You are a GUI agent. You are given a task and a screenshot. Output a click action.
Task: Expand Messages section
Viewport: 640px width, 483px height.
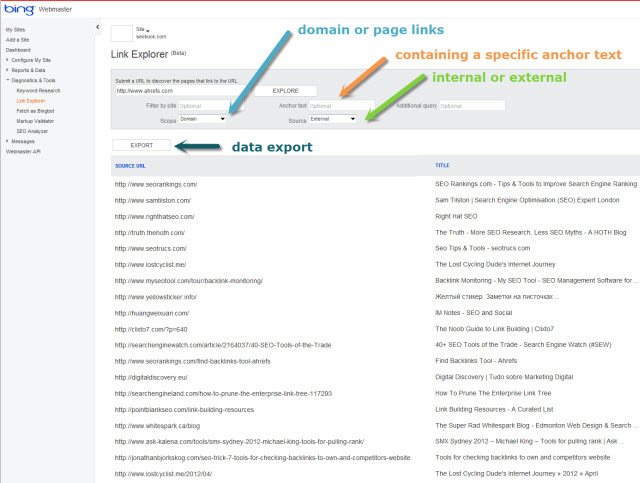tap(23, 141)
